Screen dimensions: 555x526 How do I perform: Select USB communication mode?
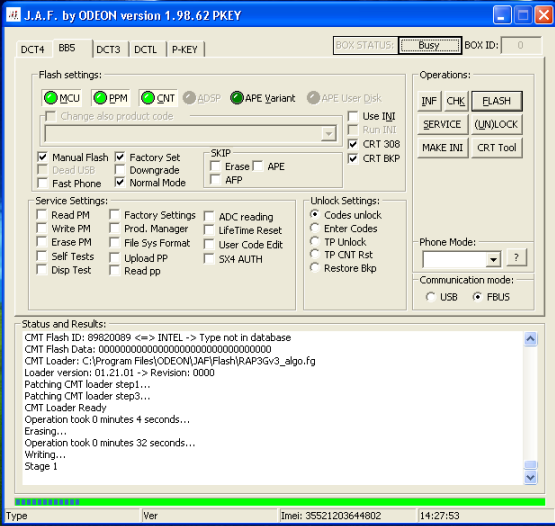tap(430, 297)
